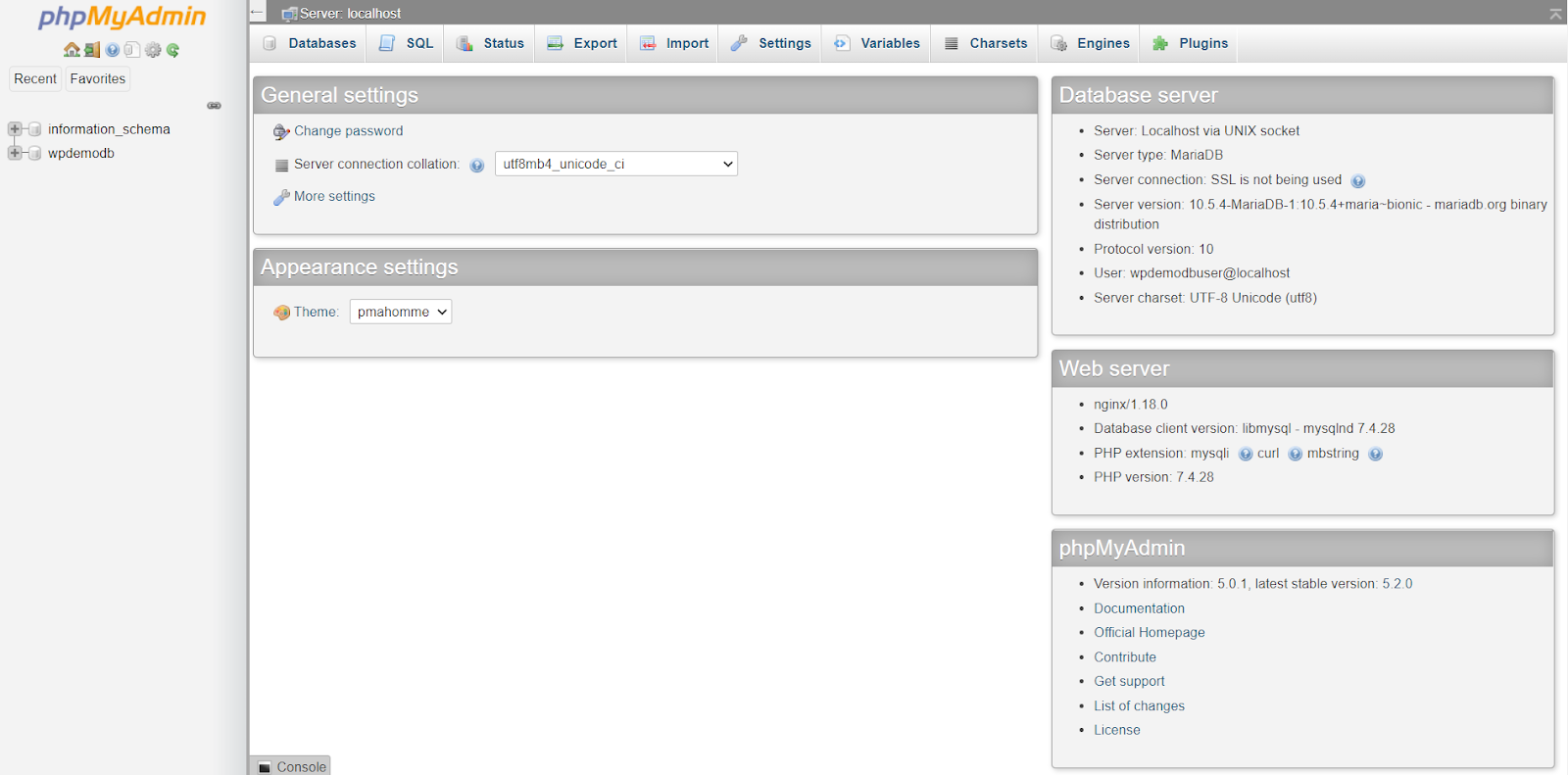This screenshot has width=1568, height=775.
Task: Expand the wpdemodb database tree
Action: 15,153
